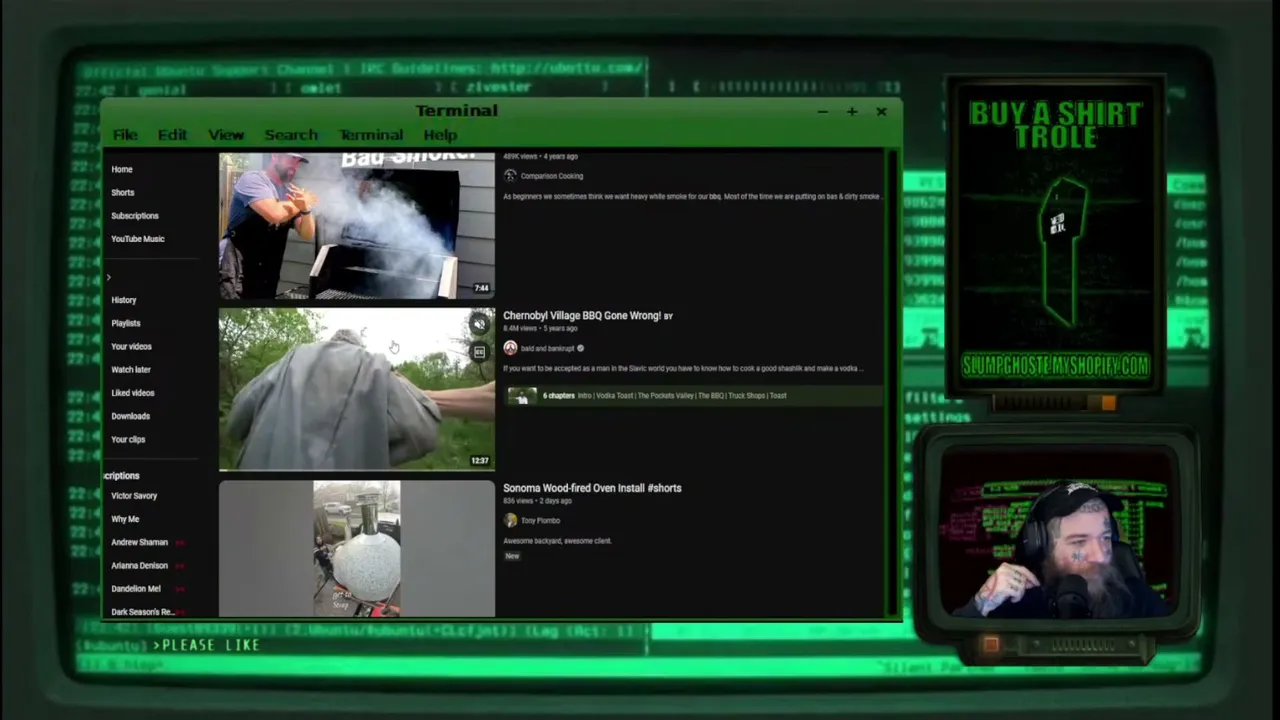
Task: Play the Bad Smoker video thumbnail
Action: tap(357, 226)
